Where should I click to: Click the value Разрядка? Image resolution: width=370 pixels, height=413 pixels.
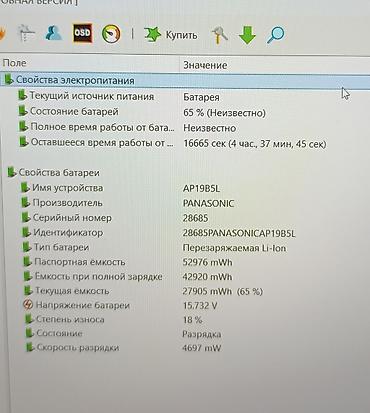[202, 334]
